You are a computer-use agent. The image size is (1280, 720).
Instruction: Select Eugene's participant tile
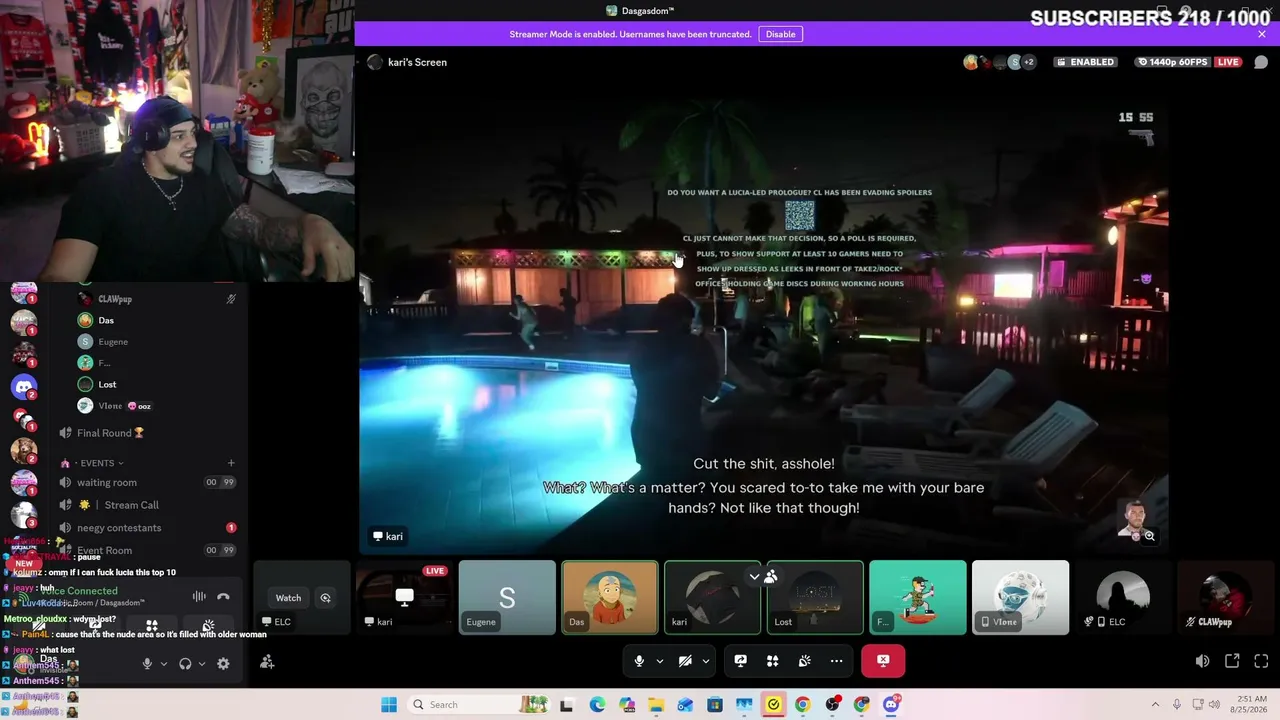tap(507, 598)
